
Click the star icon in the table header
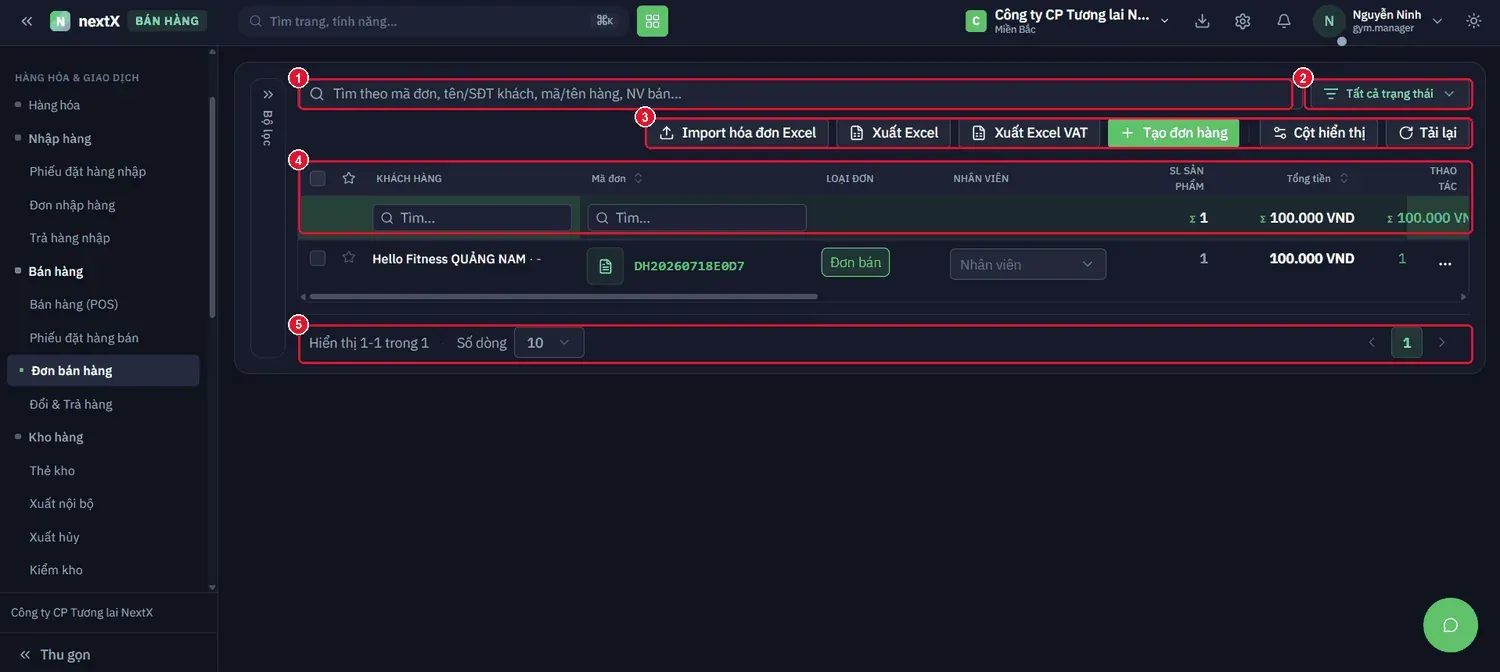[x=349, y=178]
